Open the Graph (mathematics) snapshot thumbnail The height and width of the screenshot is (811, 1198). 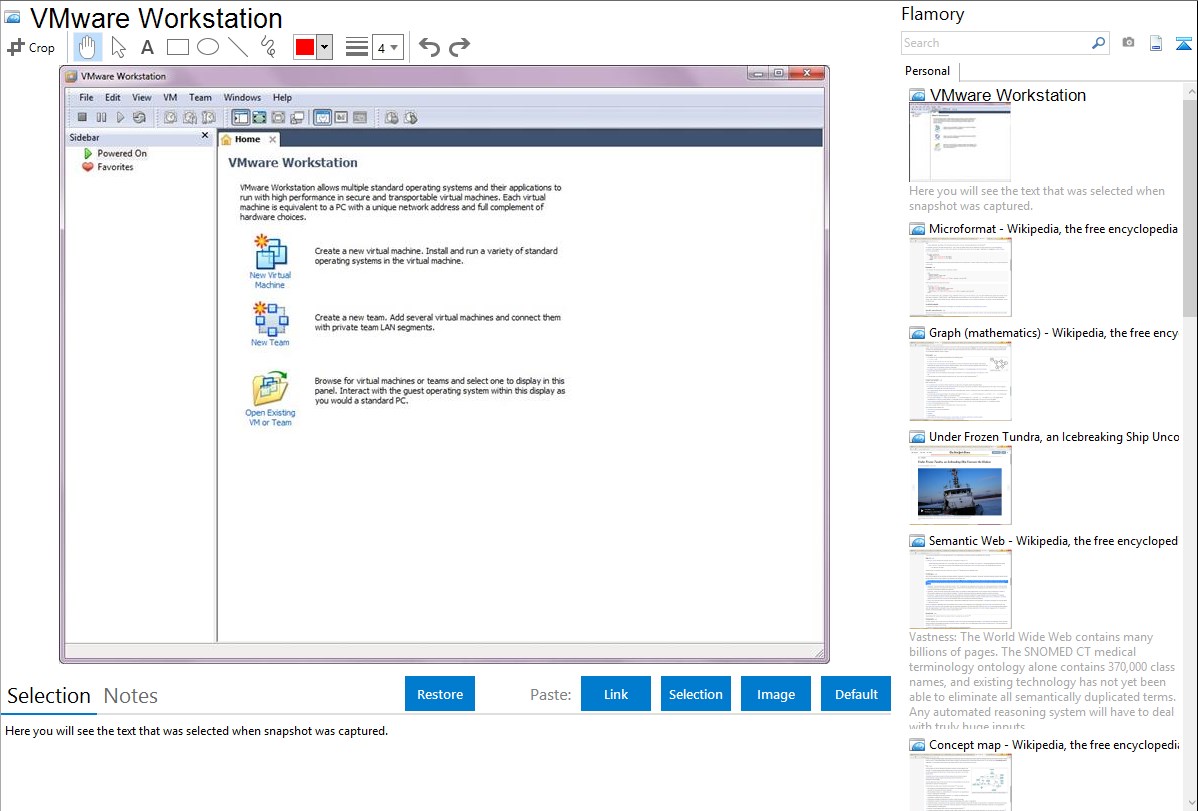(x=960, y=381)
